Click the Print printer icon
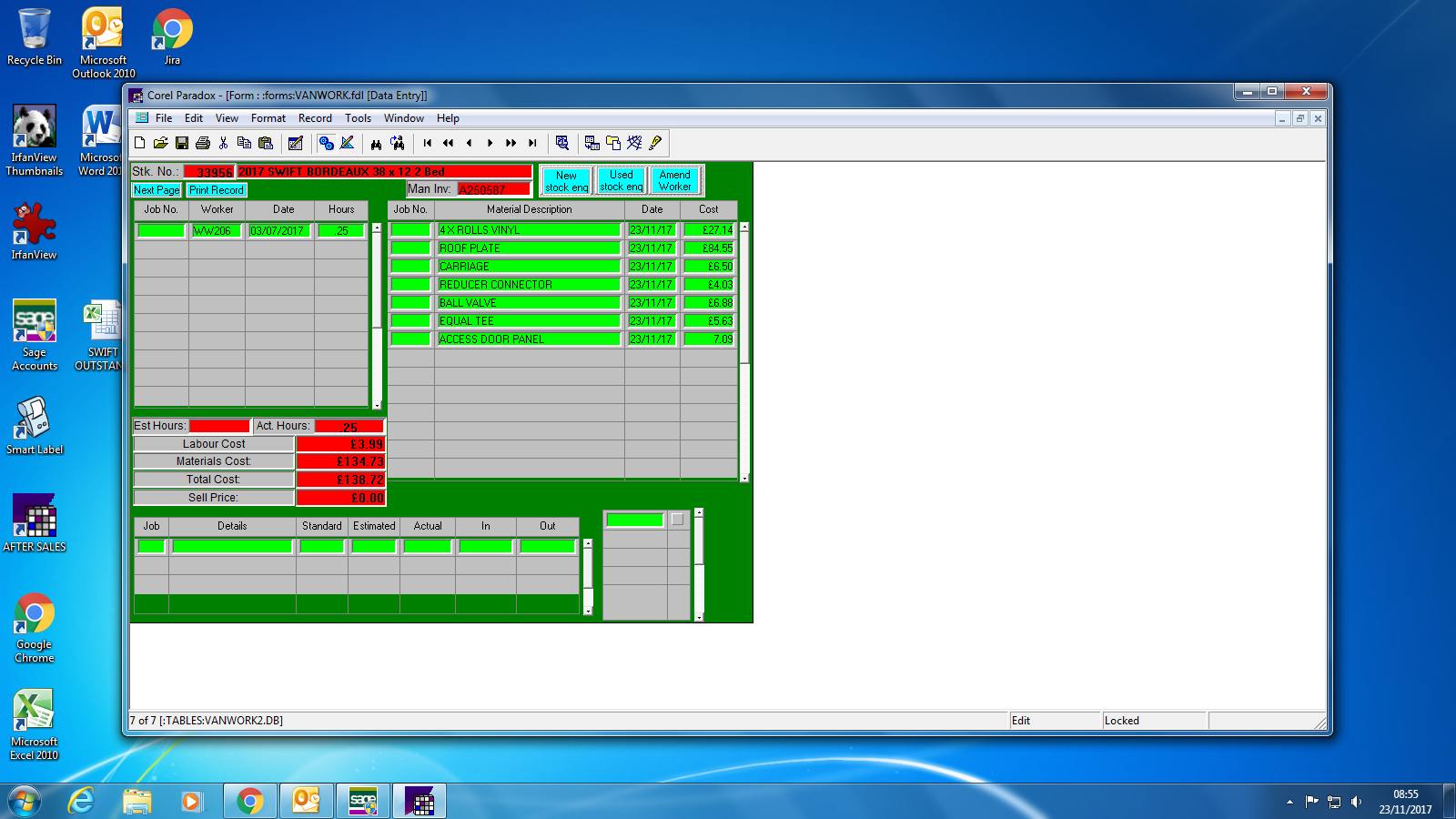This screenshot has height=819, width=1456. pyautogui.click(x=203, y=143)
